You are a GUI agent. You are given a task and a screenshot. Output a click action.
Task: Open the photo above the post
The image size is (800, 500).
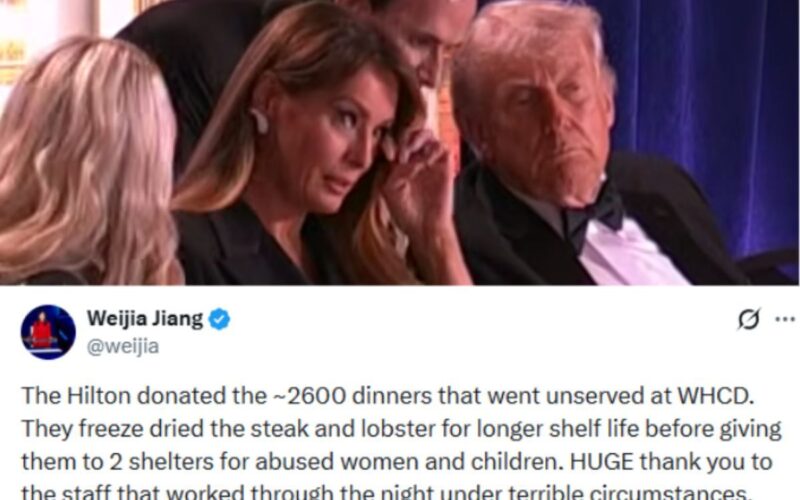[400, 142]
